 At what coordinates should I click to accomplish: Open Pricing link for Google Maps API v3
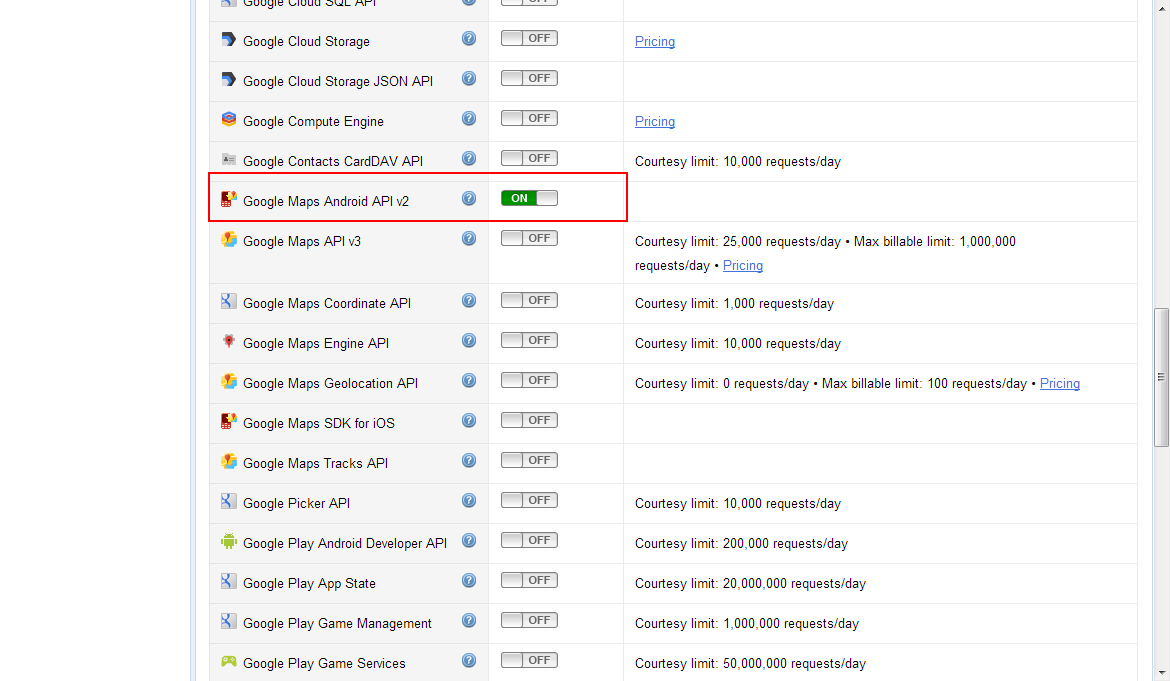point(742,266)
